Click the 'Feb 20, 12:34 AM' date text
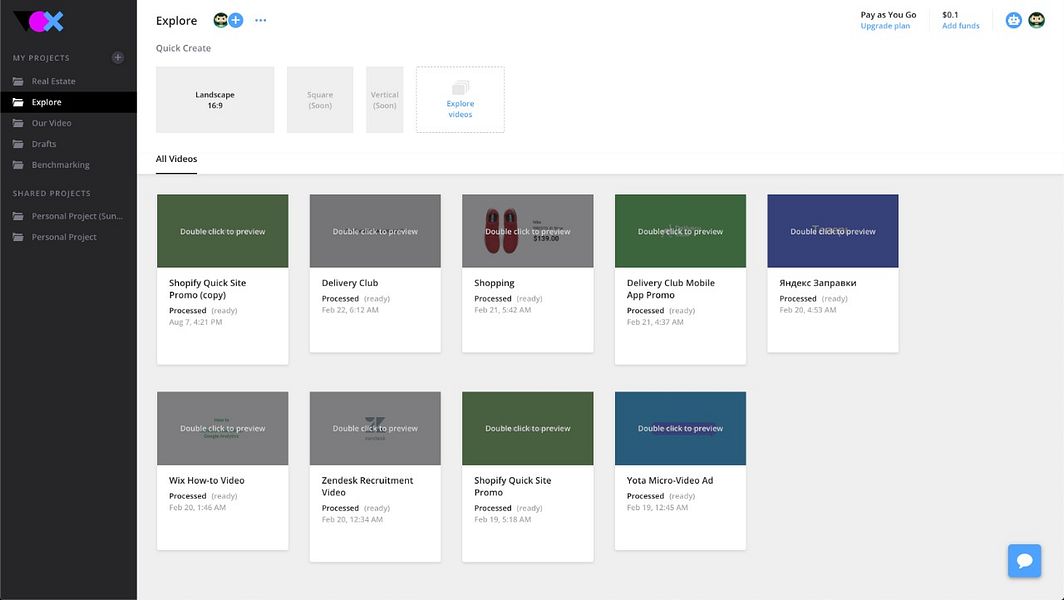 coord(352,520)
